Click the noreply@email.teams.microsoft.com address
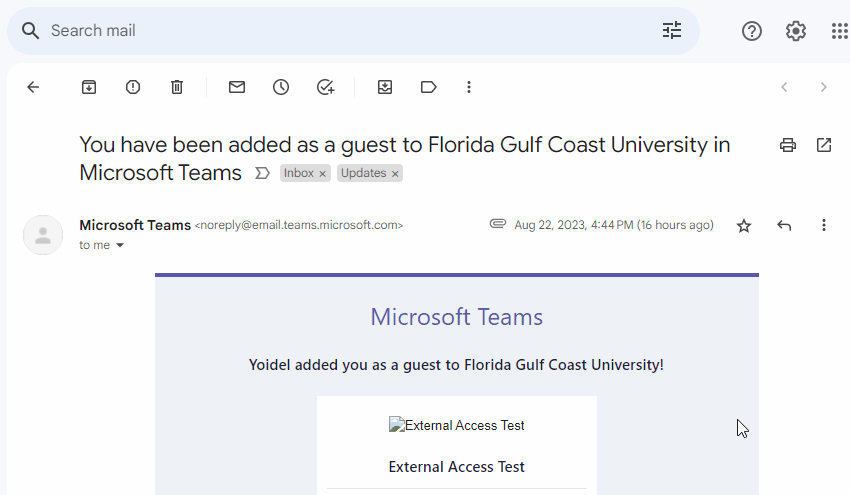Viewport: 850px width, 495px height. pyautogui.click(x=299, y=225)
